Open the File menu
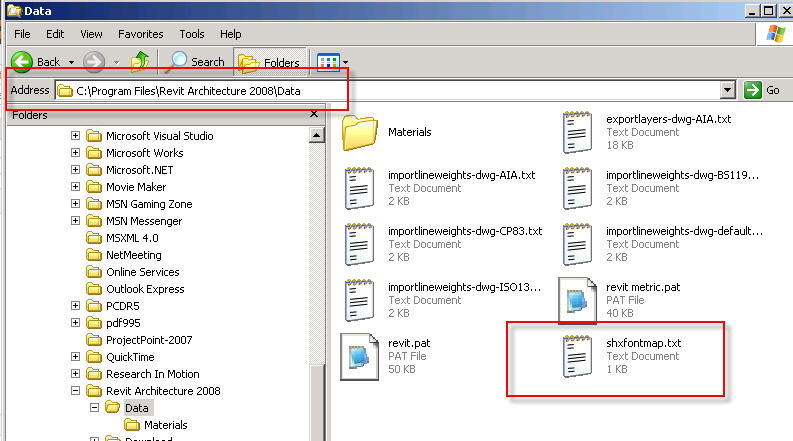Image resolution: width=793 pixels, height=441 pixels. tap(22, 34)
